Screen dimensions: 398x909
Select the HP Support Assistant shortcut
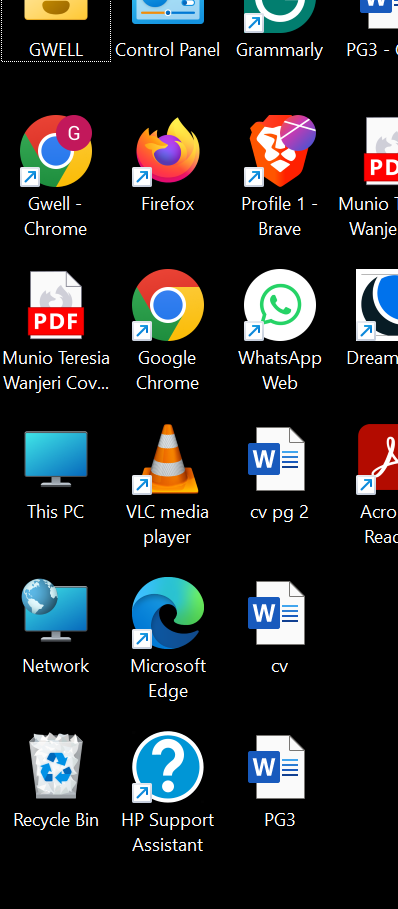[x=167, y=767]
